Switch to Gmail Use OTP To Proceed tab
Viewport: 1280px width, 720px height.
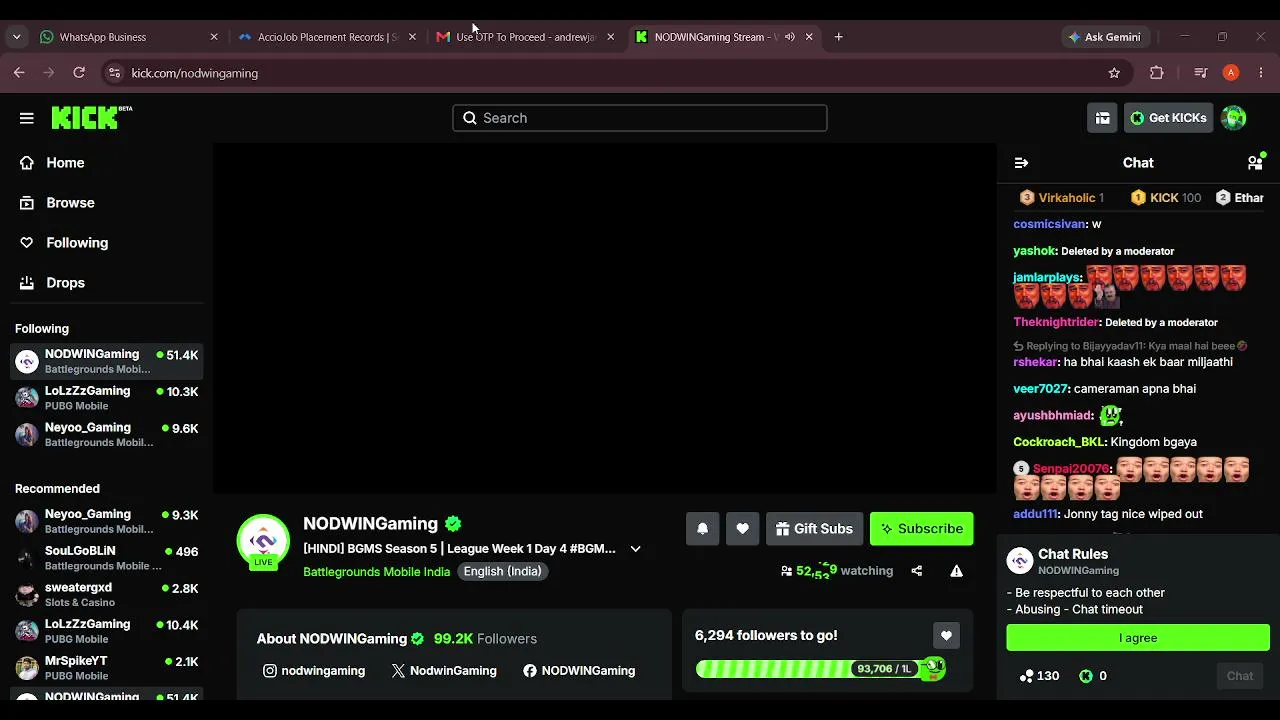tap(526, 37)
